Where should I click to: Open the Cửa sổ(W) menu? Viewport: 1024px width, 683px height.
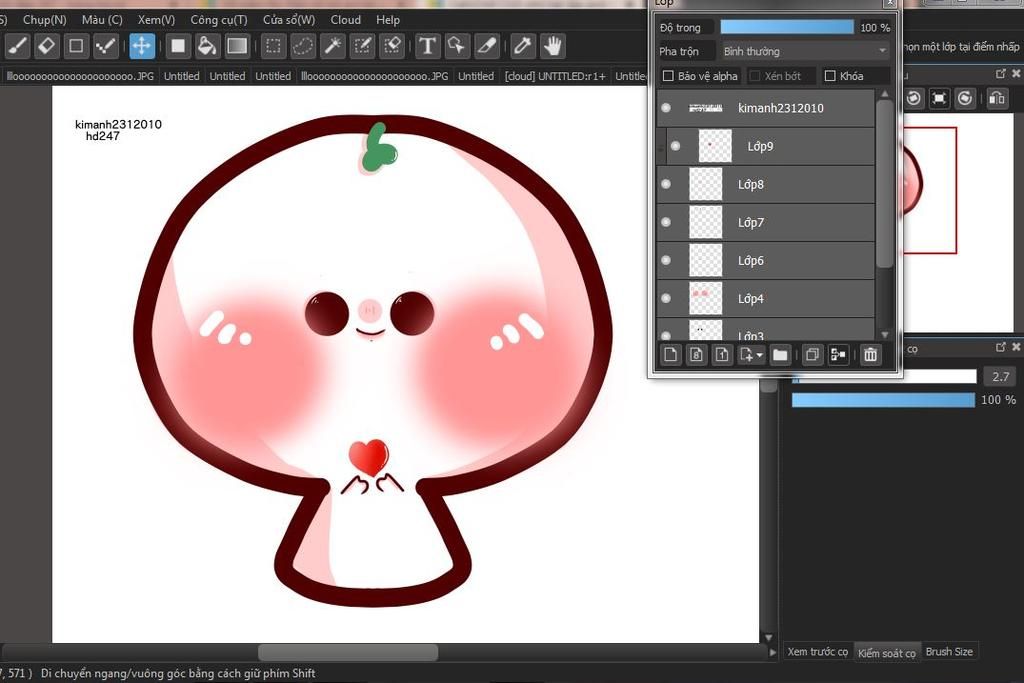(x=289, y=20)
